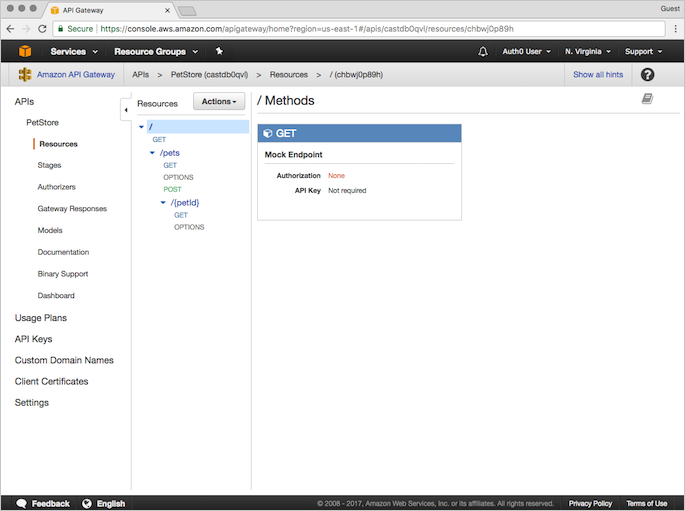Click the Amazon API Gateway link
The width and height of the screenshot is (685, 511).
coord(76,75)
